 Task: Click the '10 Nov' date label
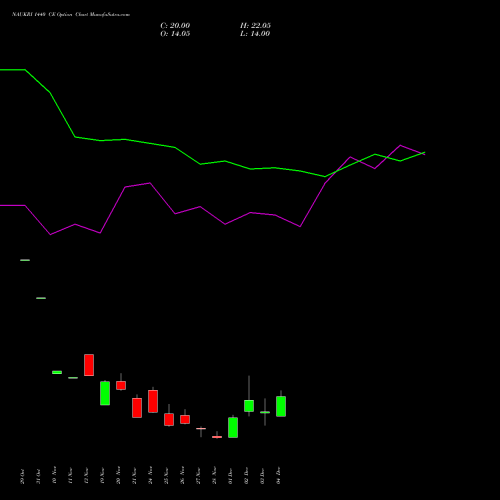click(54, 475)
